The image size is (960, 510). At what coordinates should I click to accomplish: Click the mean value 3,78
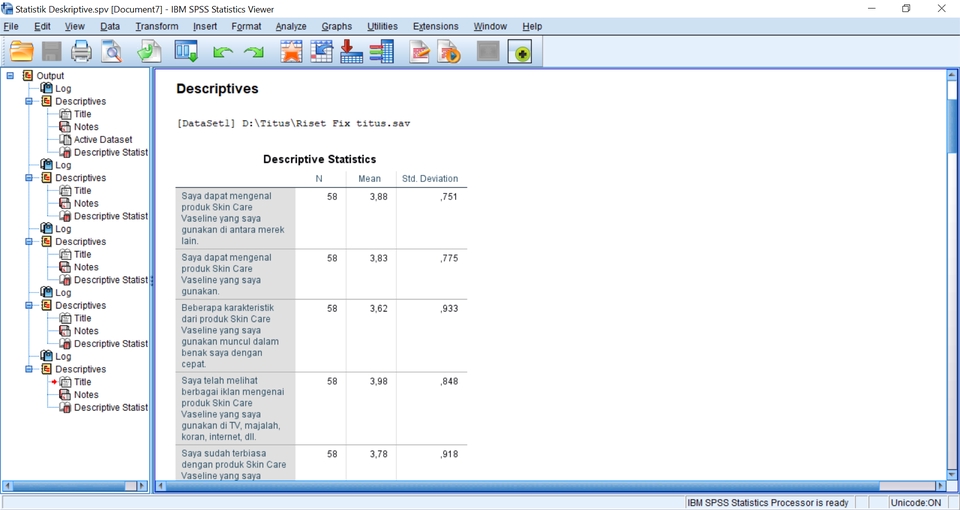(x=378, y=454)
